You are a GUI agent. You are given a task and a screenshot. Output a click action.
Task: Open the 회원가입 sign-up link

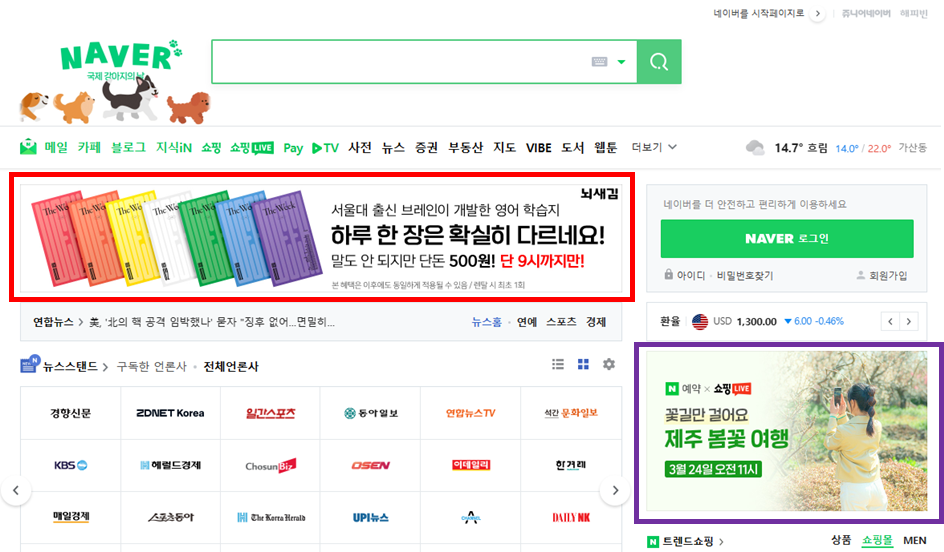[x=882, y=275]
